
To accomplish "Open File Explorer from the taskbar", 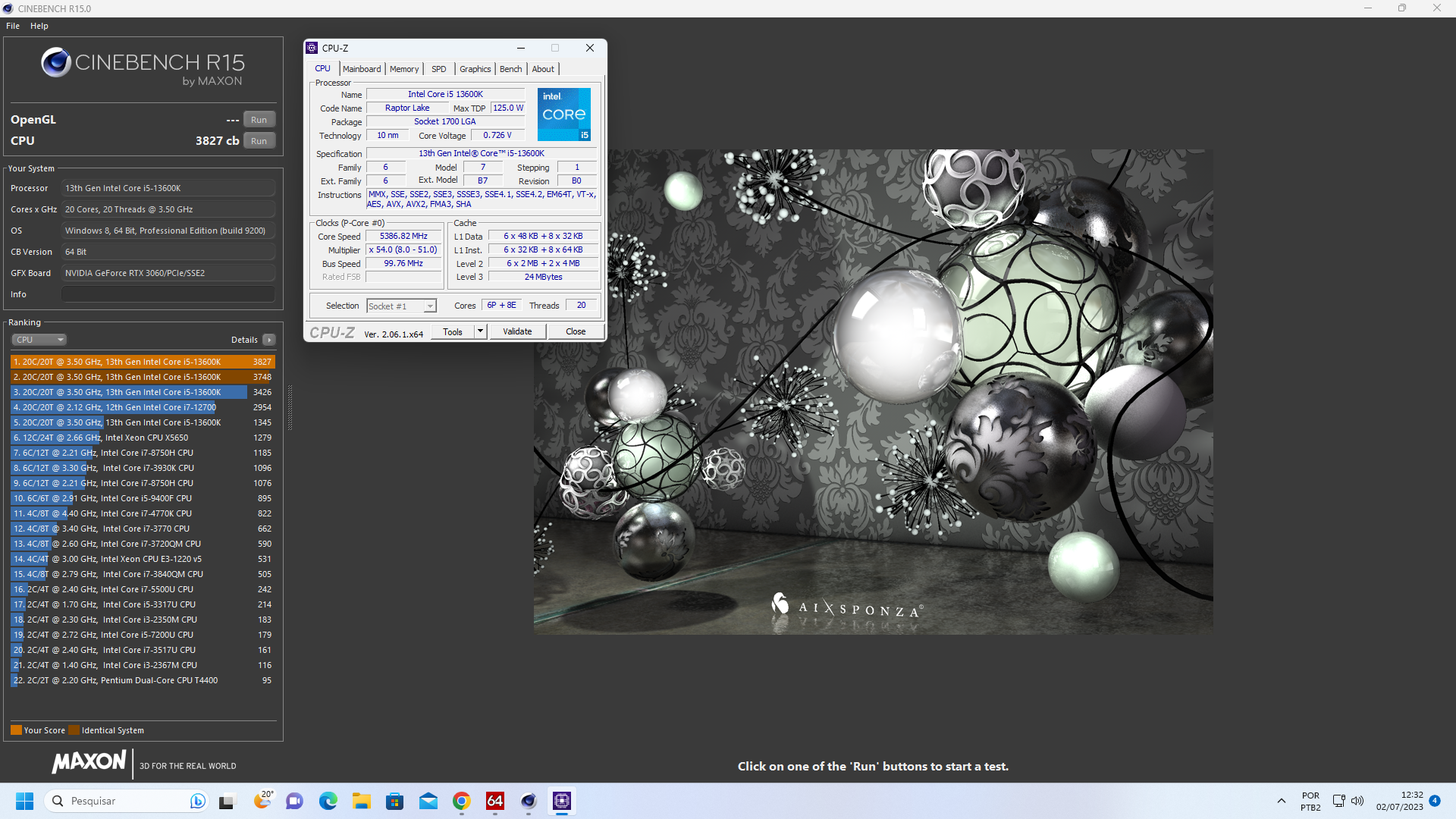I will pos(361,801).
